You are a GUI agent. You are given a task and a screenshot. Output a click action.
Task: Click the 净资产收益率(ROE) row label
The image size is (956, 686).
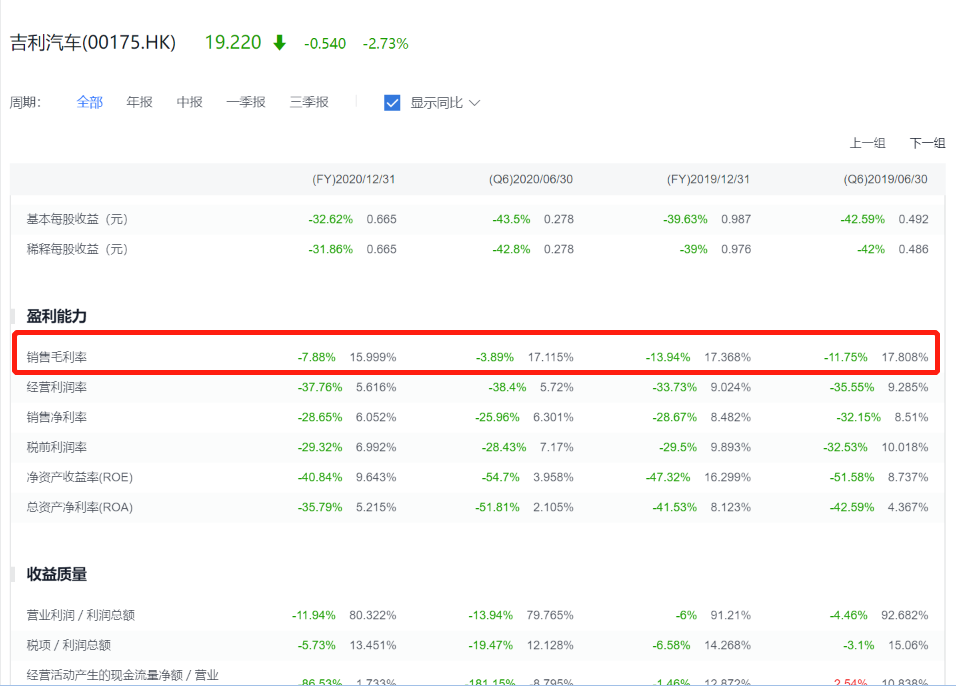click(80, 477)
